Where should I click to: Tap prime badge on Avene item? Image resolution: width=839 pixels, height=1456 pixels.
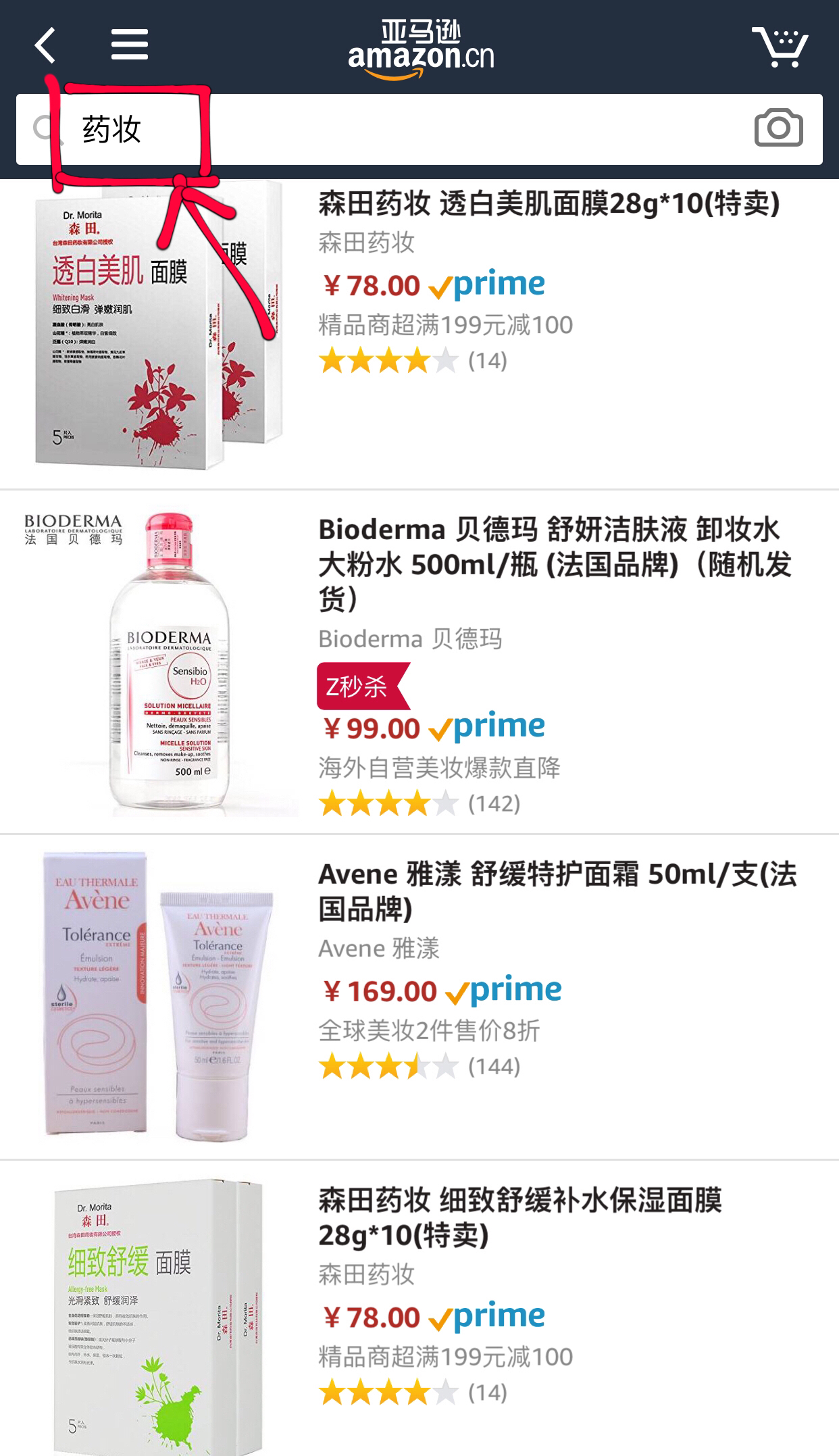click(504, 990)
